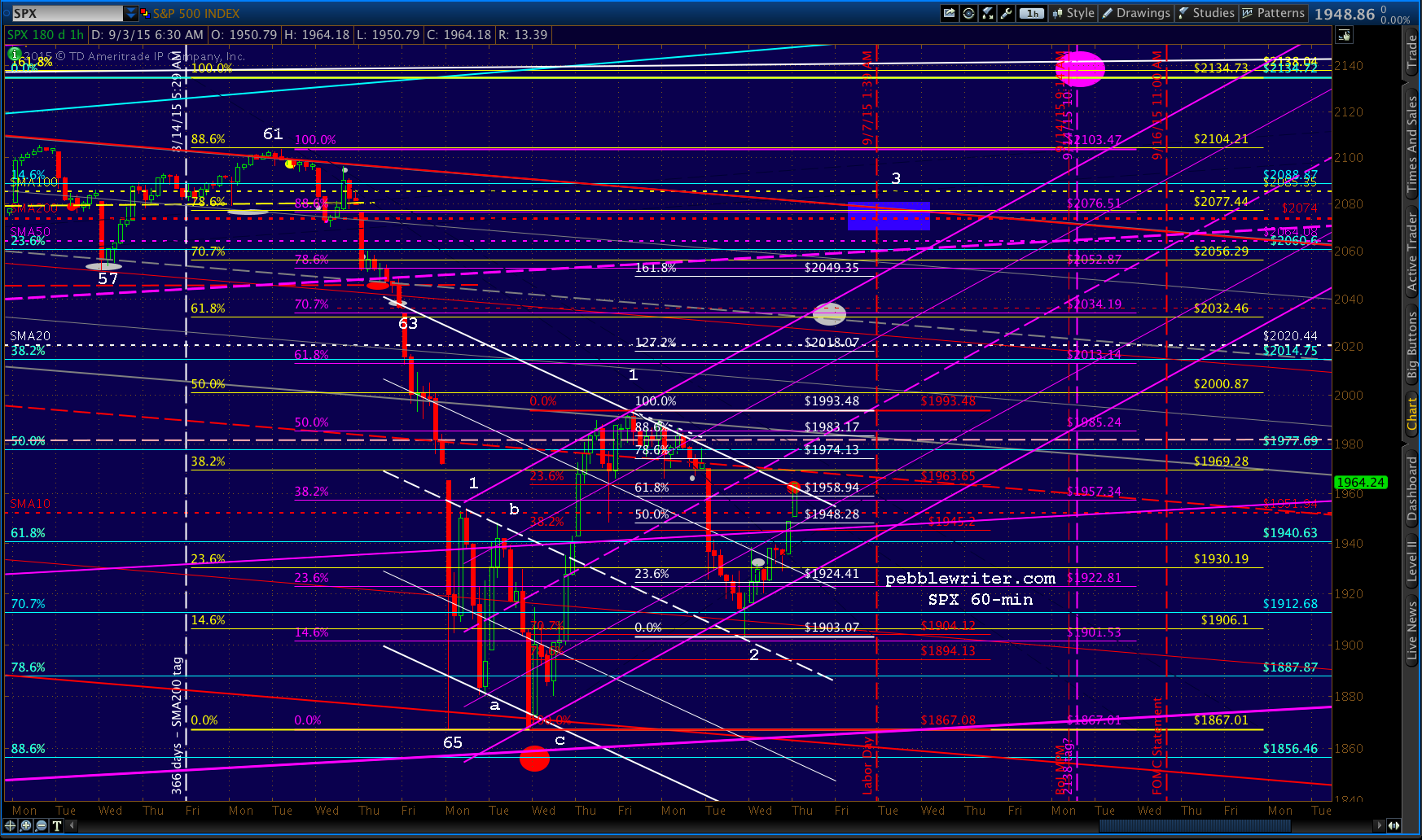Image resolution: width=1422 pixels, height=840 pixels.
Task: Click the share chart icon
Action: (x=950, y=13)
